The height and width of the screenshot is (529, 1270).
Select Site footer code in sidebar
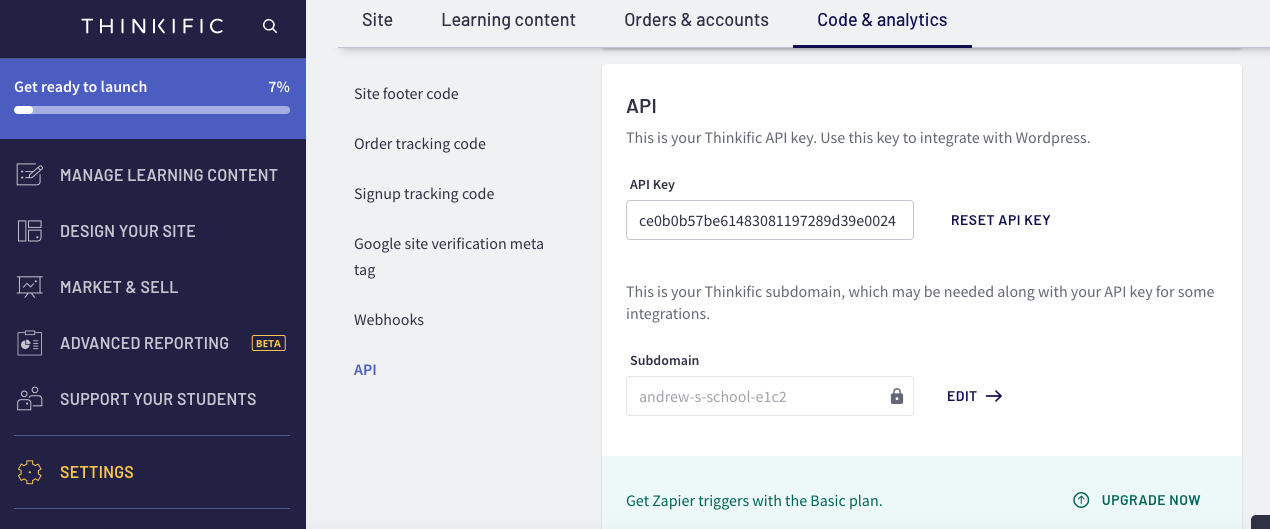[x=406, y=94]
